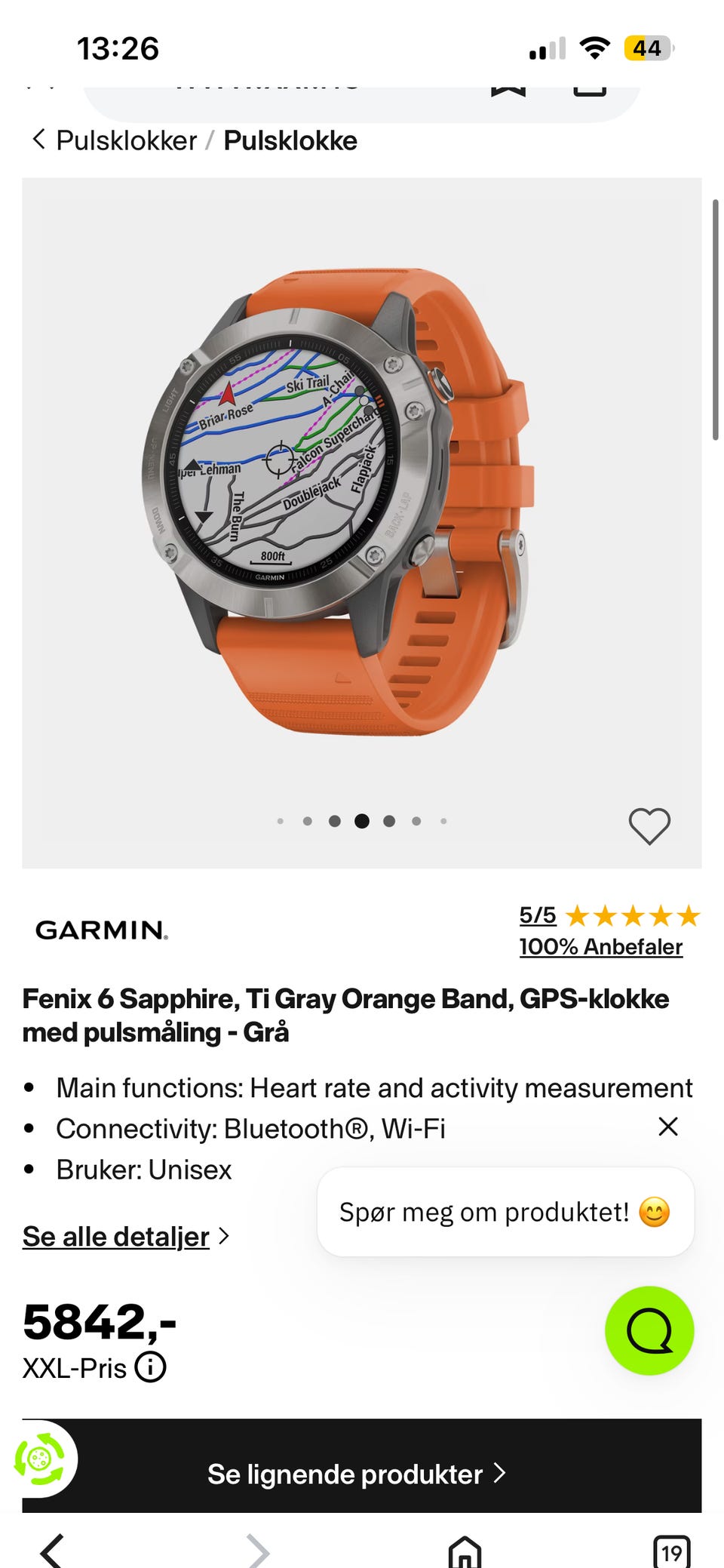Tap the Garmin watch product image
Image resolution: width=724 pixels, height=1568 pixels.
[x=339, y=502]
